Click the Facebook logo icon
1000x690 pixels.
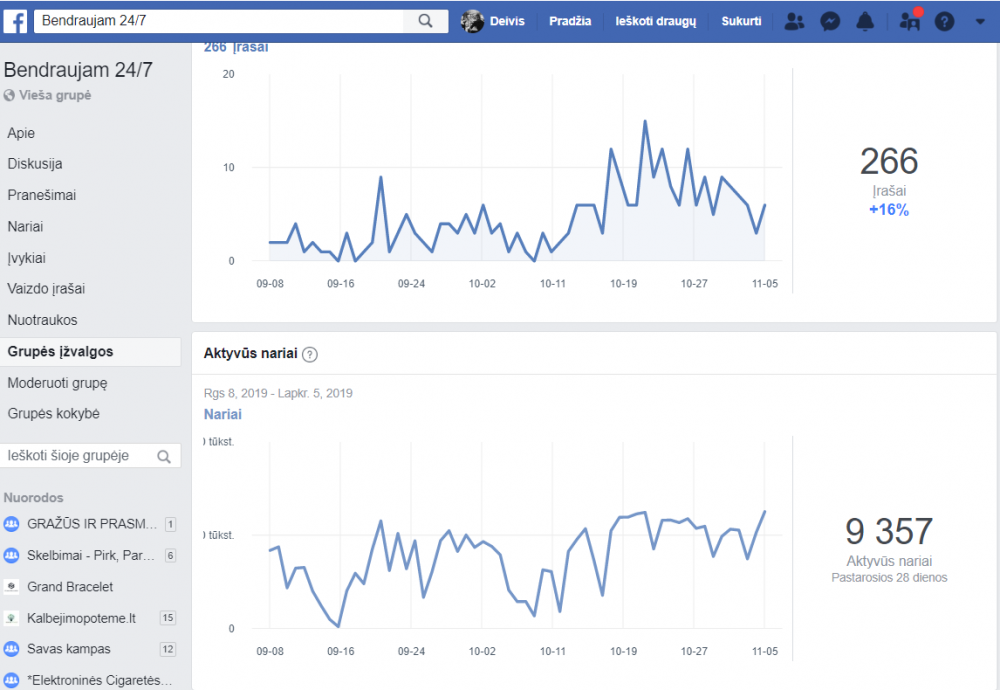pos(15,21)
